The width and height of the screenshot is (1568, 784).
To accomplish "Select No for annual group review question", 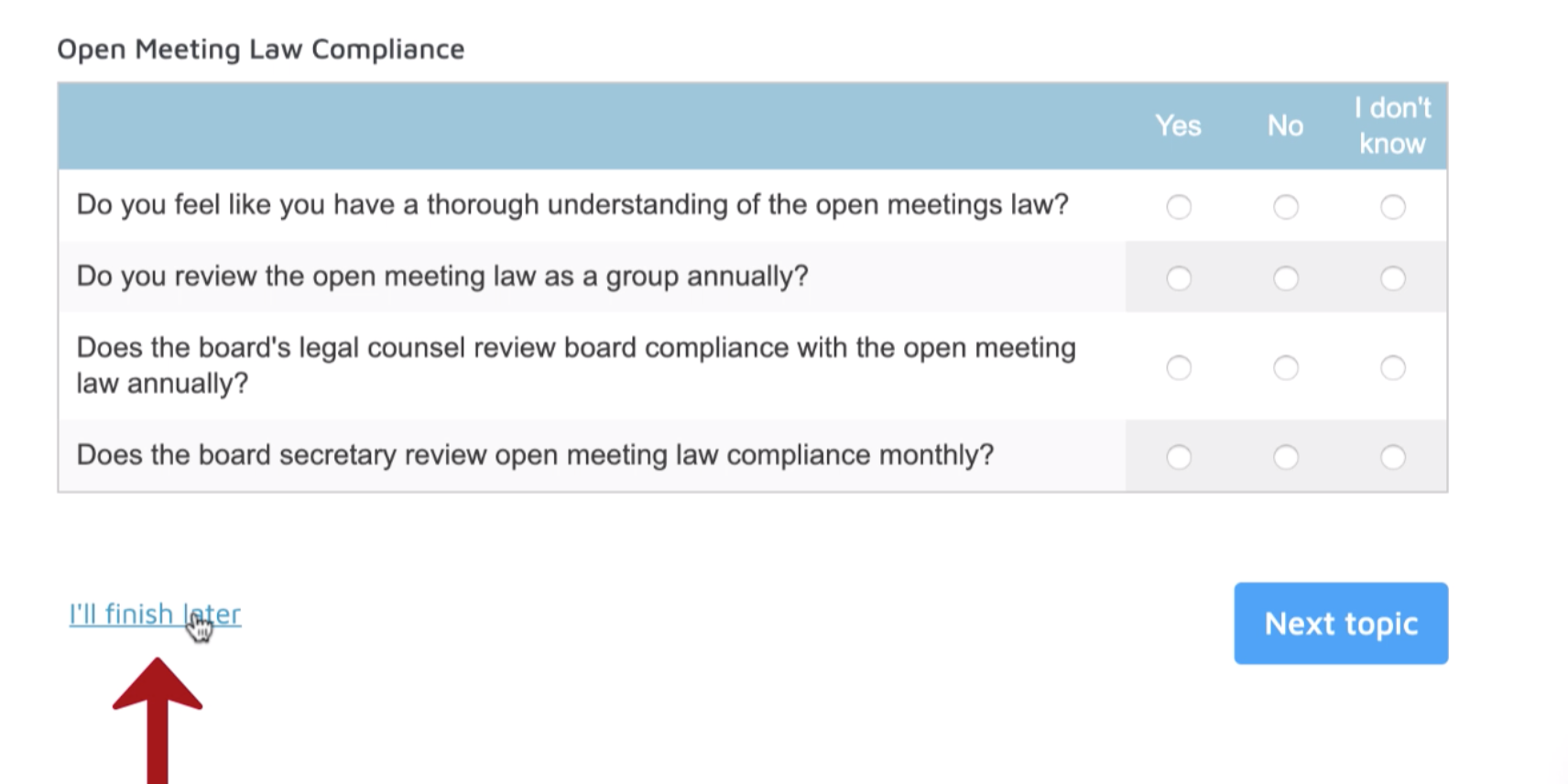I will 1286,278.
